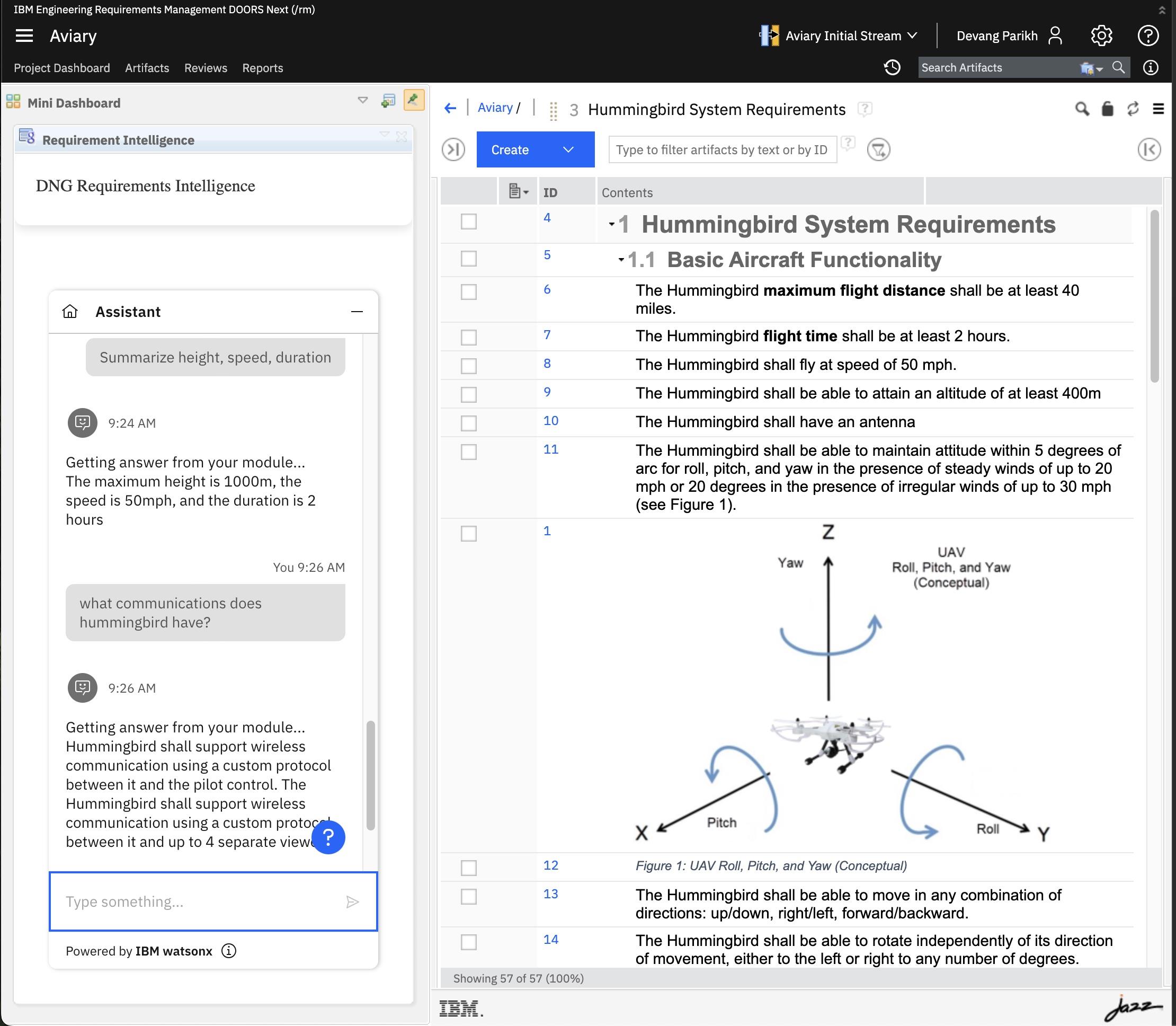Select the checkbox beside artifact 11

pyautogui.click(x=469, y=452)
